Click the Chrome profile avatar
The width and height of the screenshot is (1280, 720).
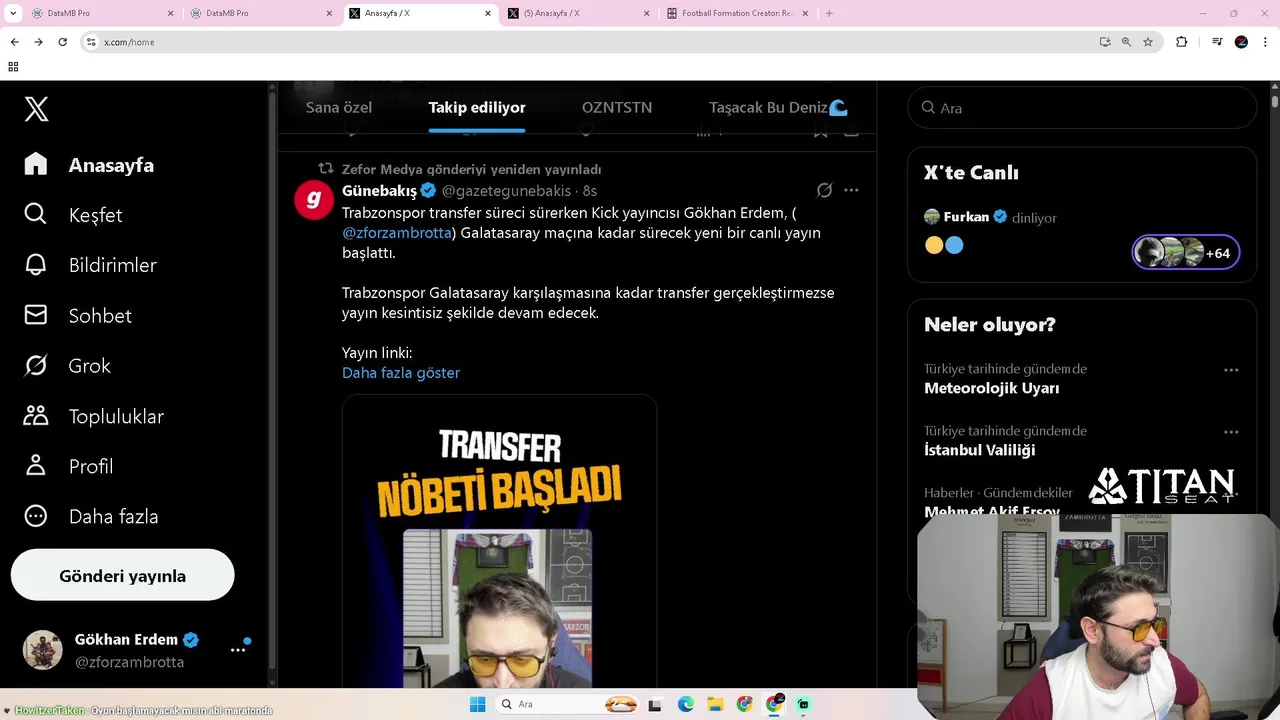click(x=1241, y=42)
